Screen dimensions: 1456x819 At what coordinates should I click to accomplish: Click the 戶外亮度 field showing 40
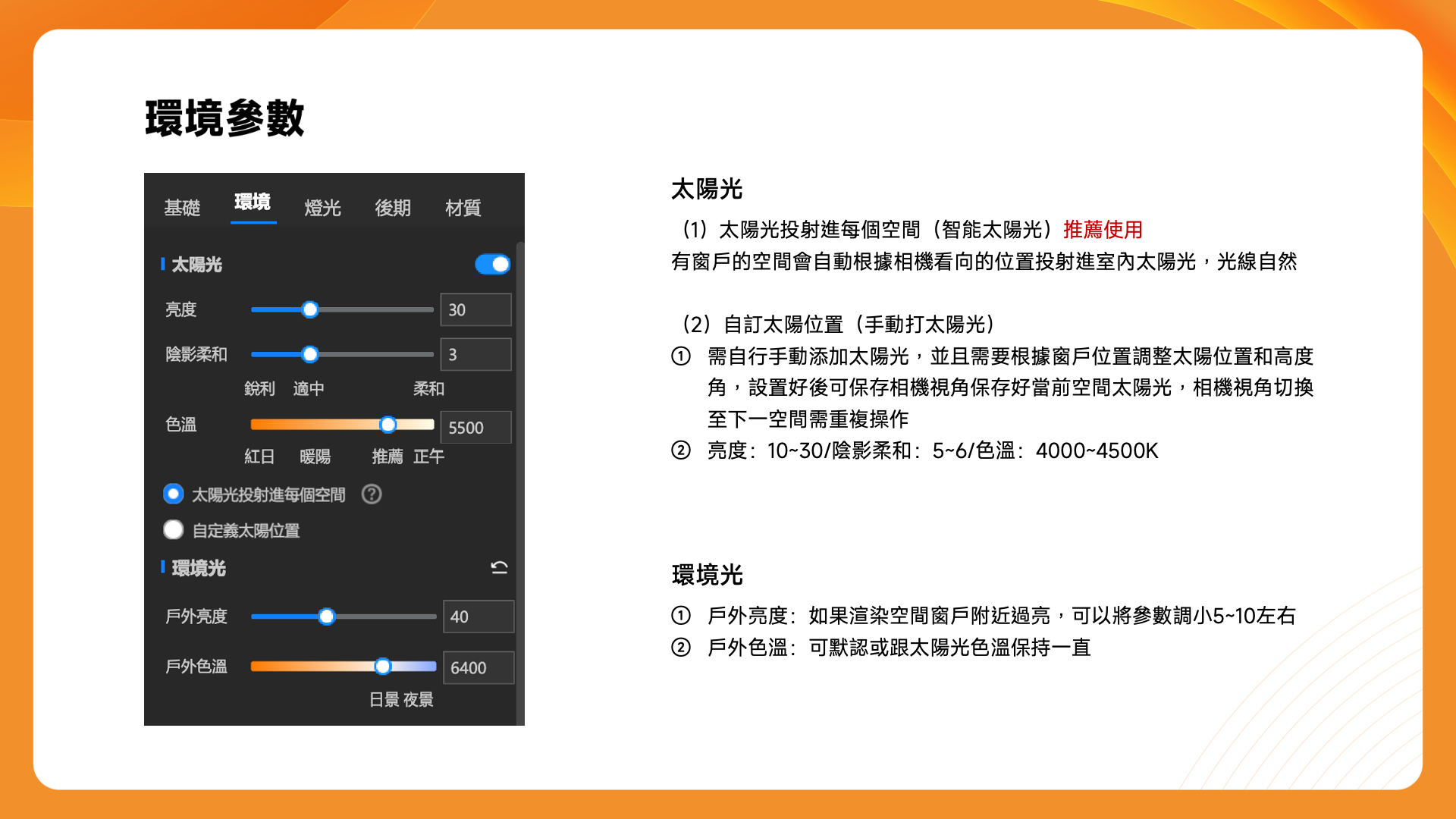tap(478, 617)
